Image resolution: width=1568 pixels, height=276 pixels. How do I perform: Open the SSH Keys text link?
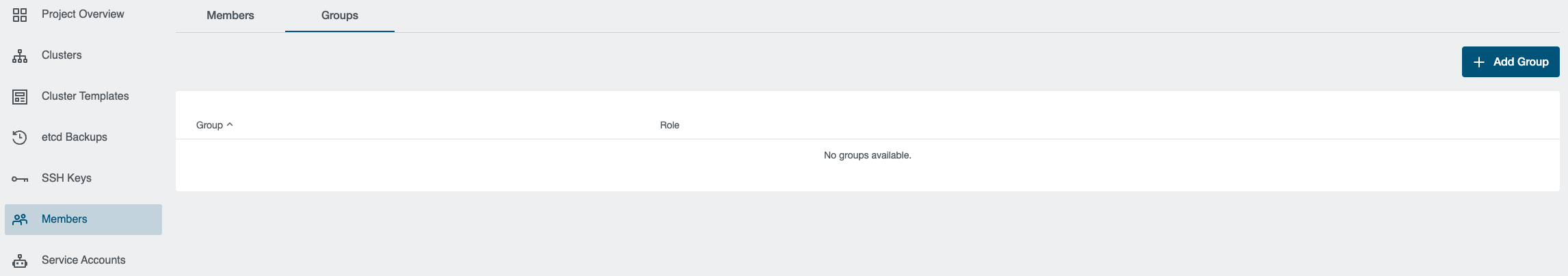66,178
